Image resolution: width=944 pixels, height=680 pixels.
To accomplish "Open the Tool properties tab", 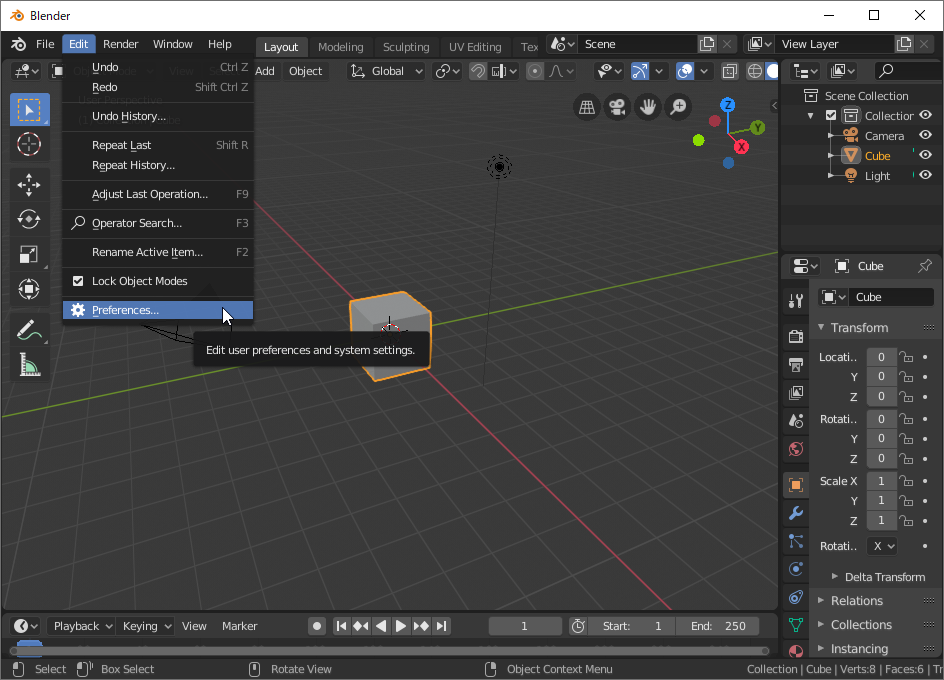I will pos(796,301).
